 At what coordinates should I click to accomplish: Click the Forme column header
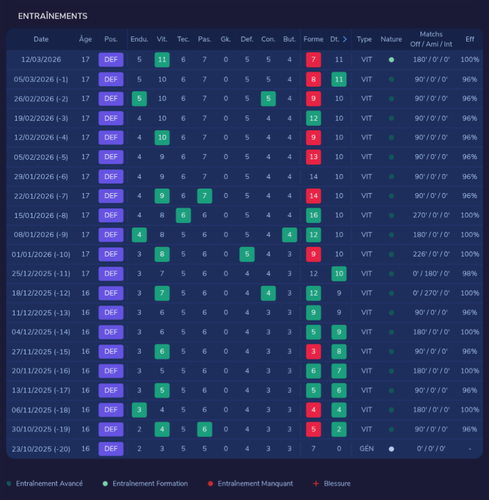click(x=313, y=39)
